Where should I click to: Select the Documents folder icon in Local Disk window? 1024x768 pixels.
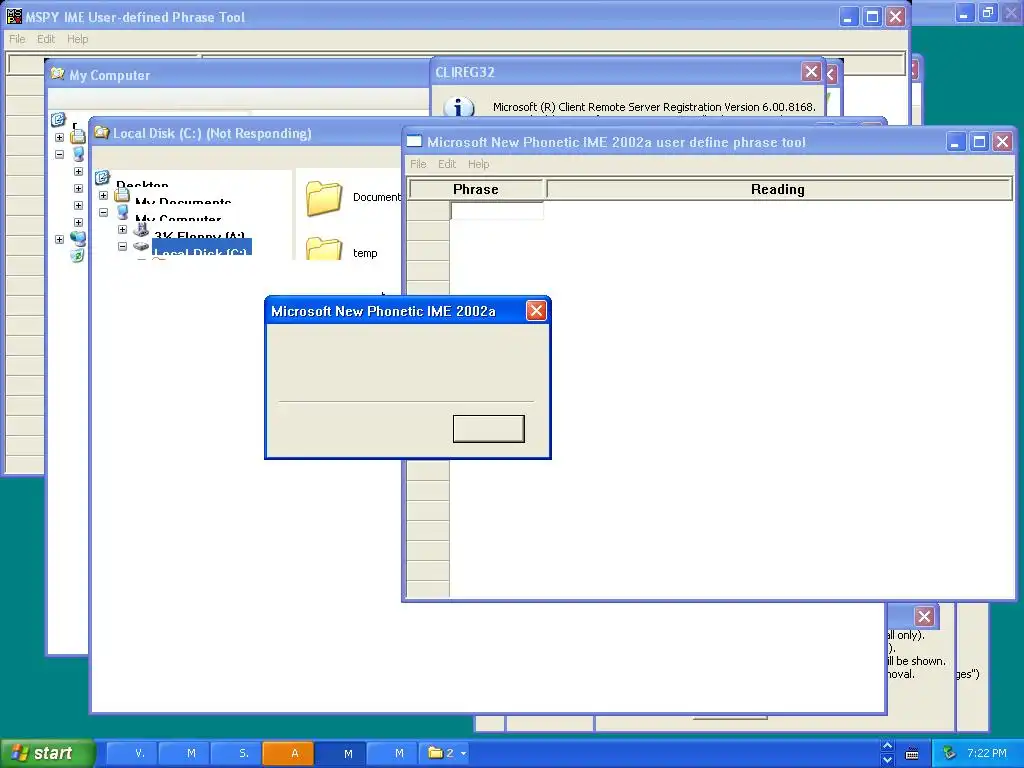tap(324, 199)
